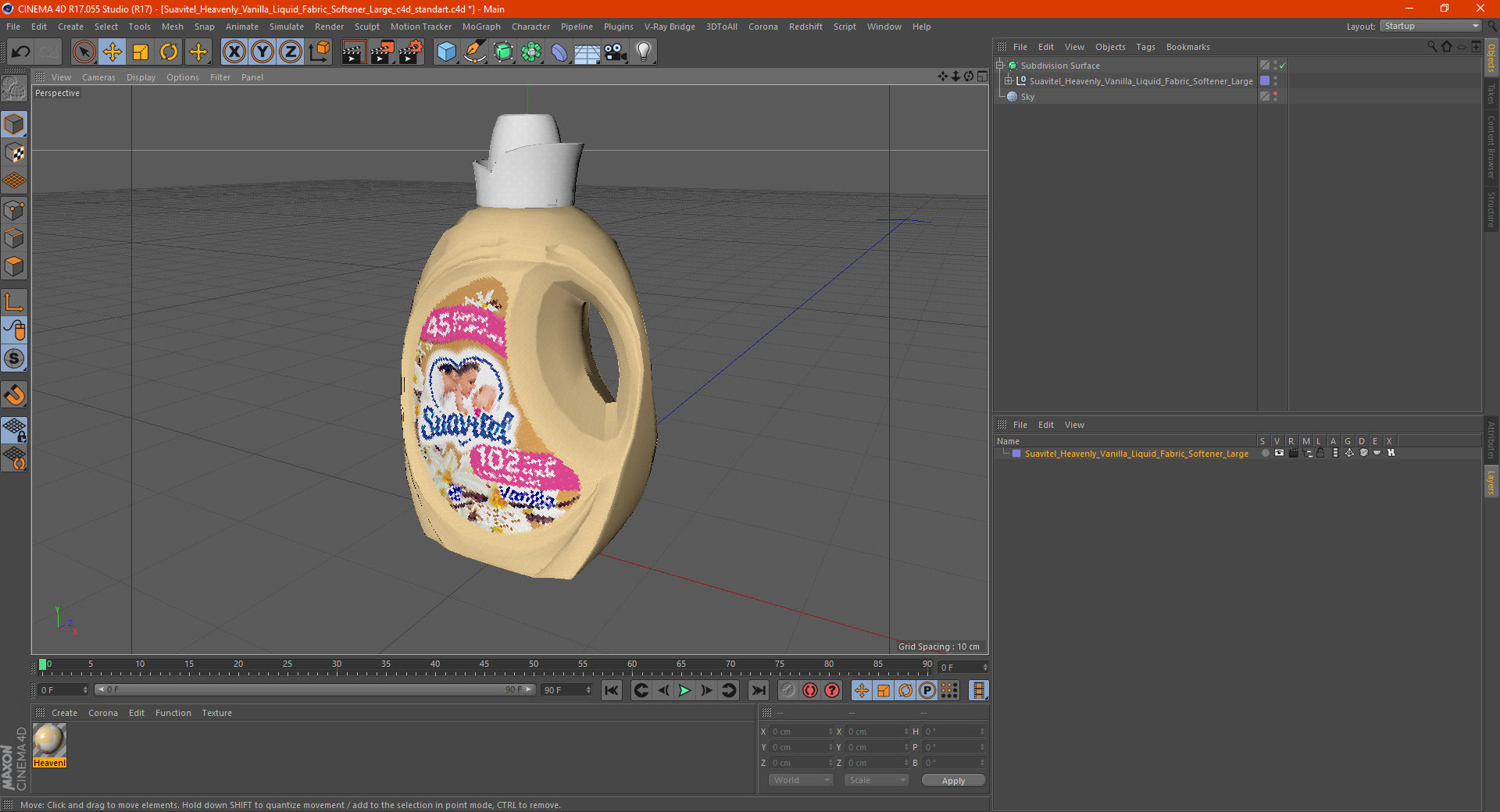
Task: Activate the Rotate tool
Action: tap(169, 52)
